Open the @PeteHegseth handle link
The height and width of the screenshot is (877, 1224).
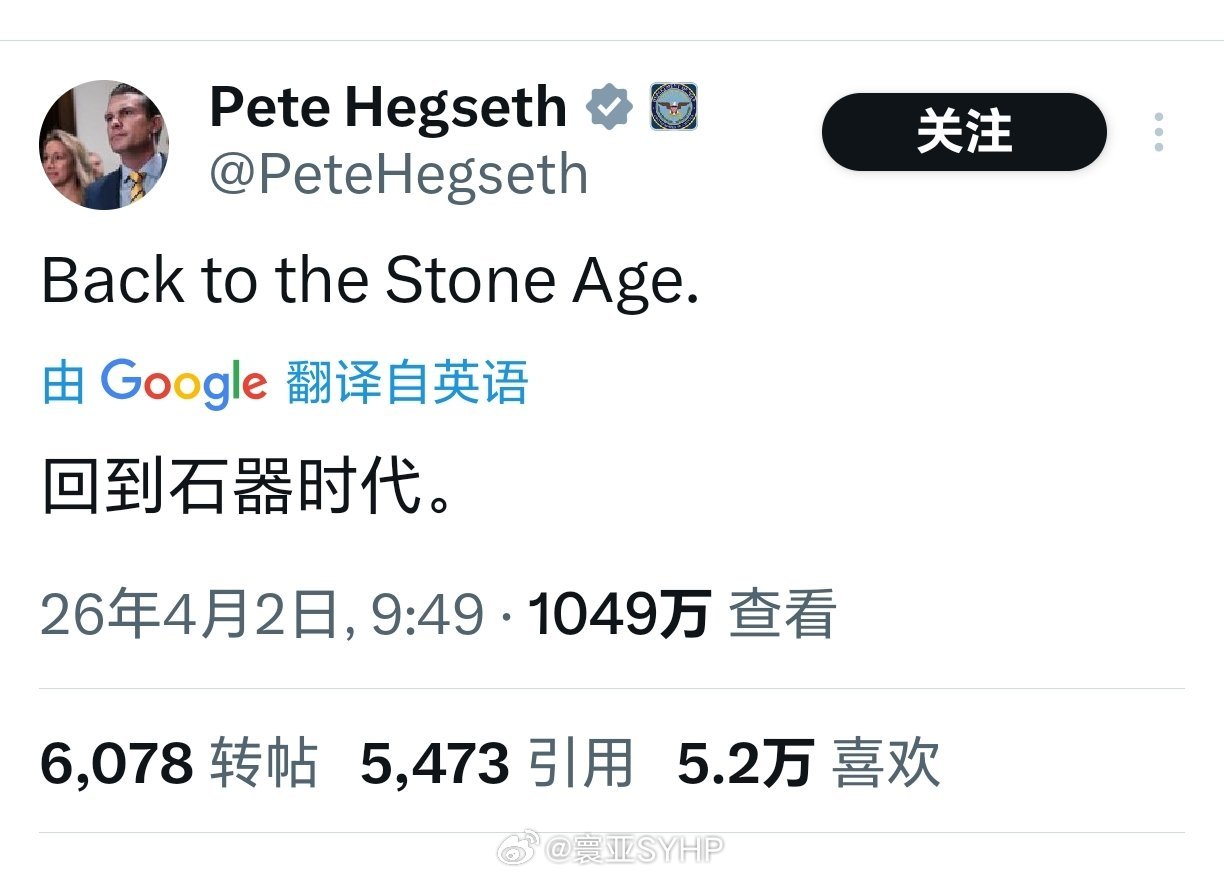click(x=398, y=174)
